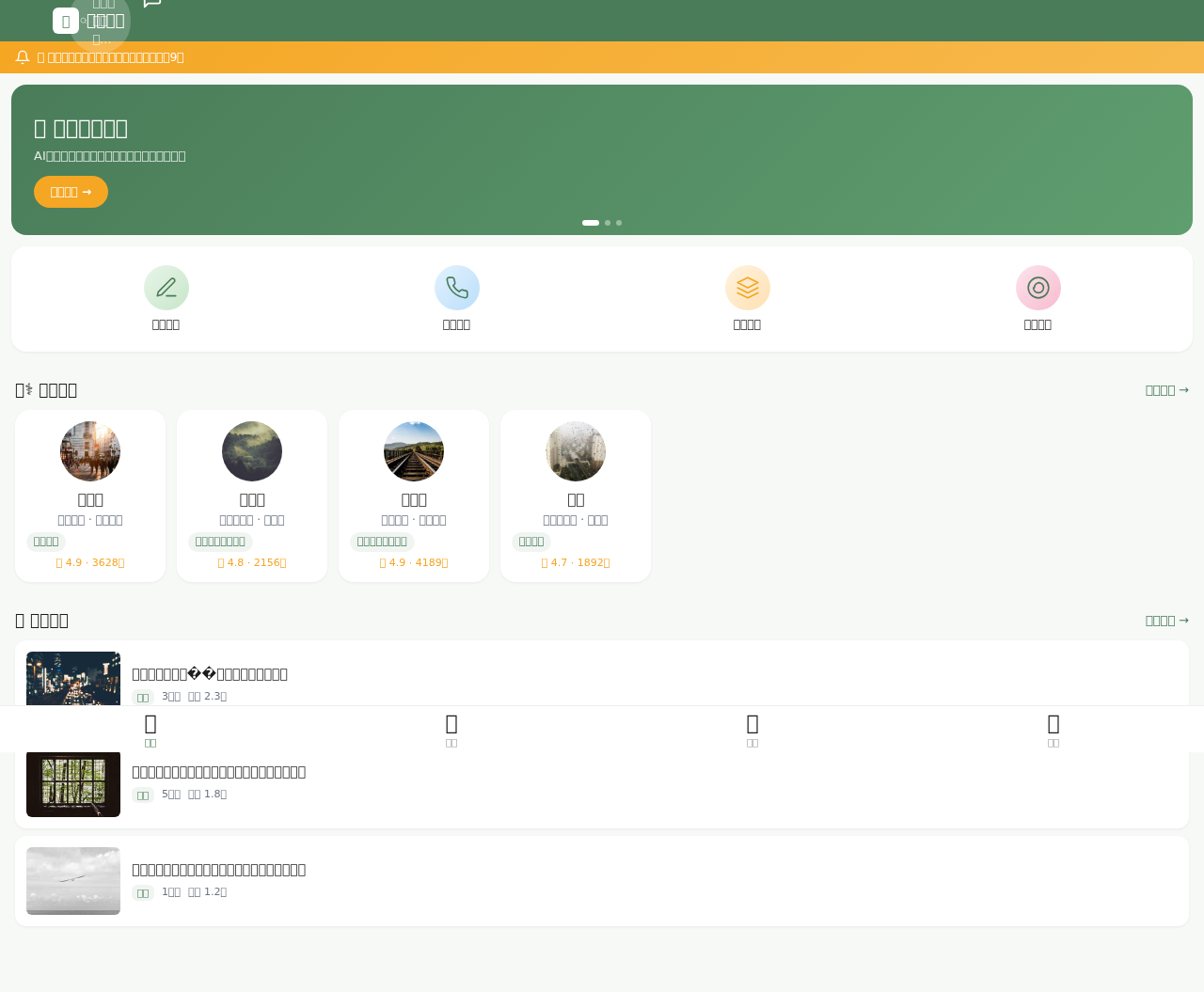Viewport: 1204px width, 992px height.
Task: Open the orange layers quick action icon
Action: 748,288
